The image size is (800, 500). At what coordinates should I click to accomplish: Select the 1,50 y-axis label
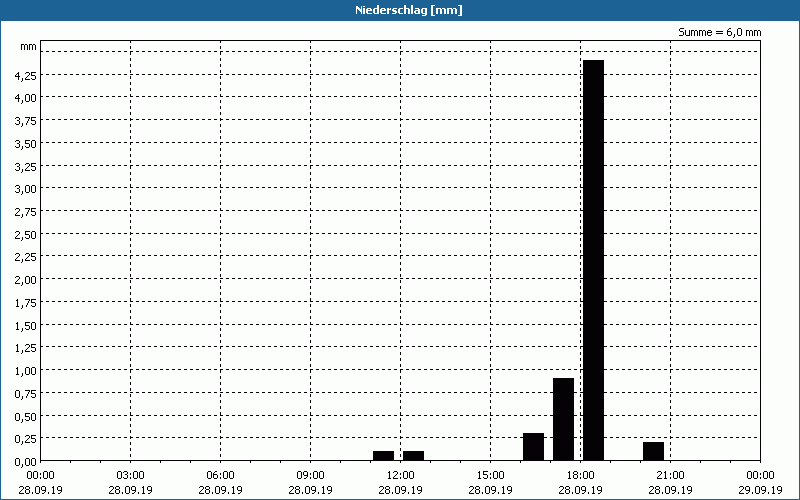(x=26, y=326)
